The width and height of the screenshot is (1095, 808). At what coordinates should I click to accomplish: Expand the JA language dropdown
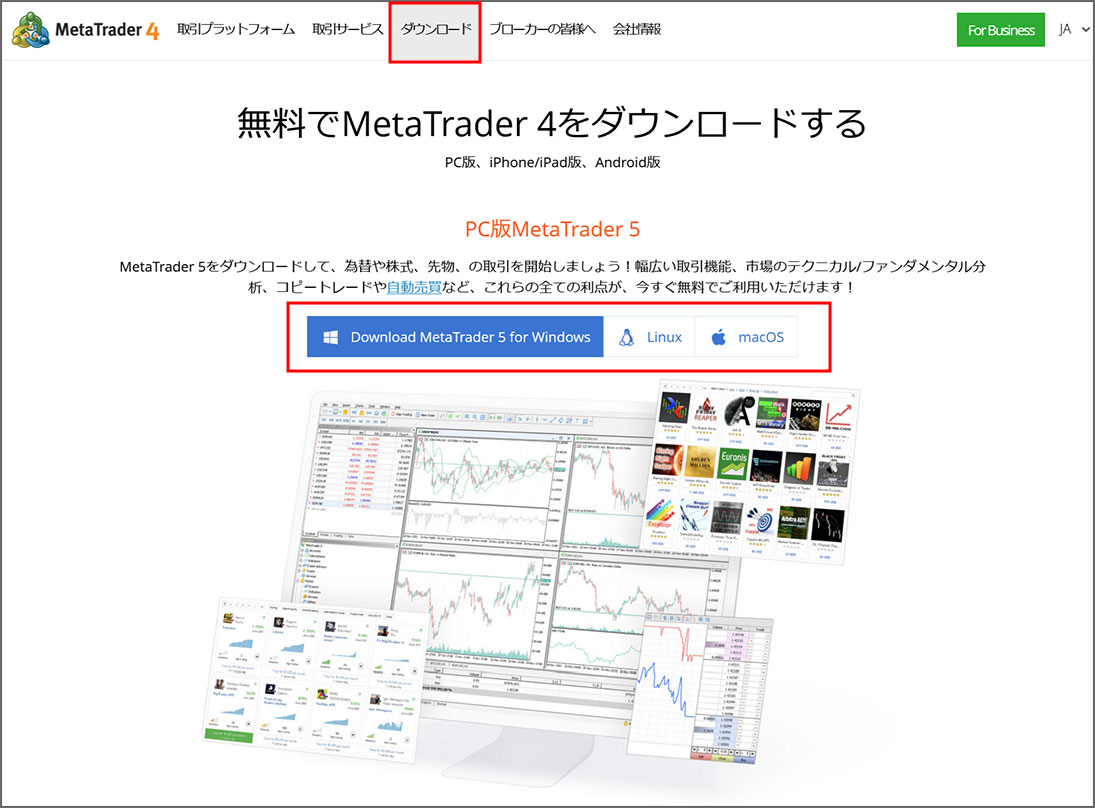(1073, 29)
